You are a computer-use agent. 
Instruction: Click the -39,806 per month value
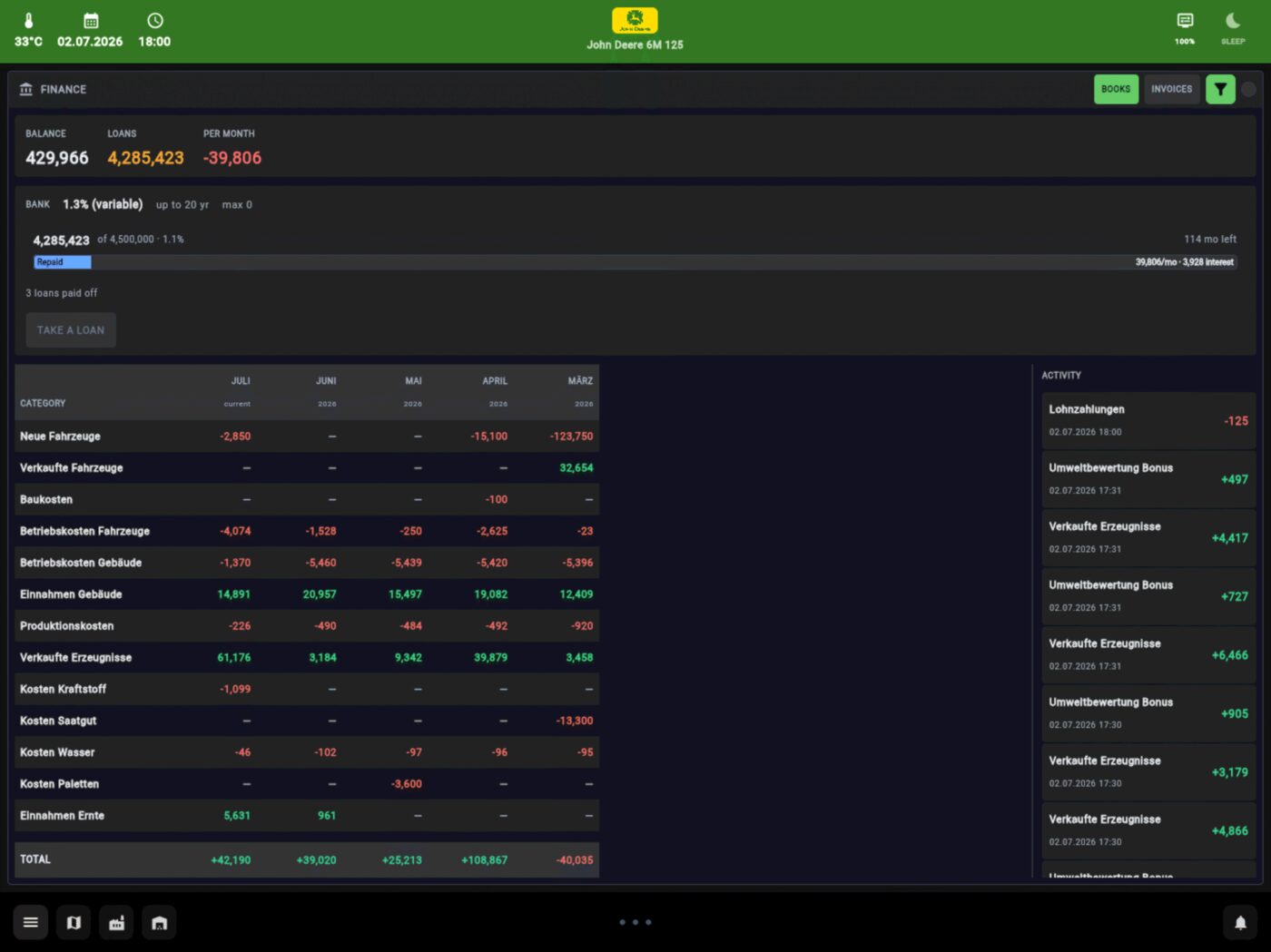[232, 158]
